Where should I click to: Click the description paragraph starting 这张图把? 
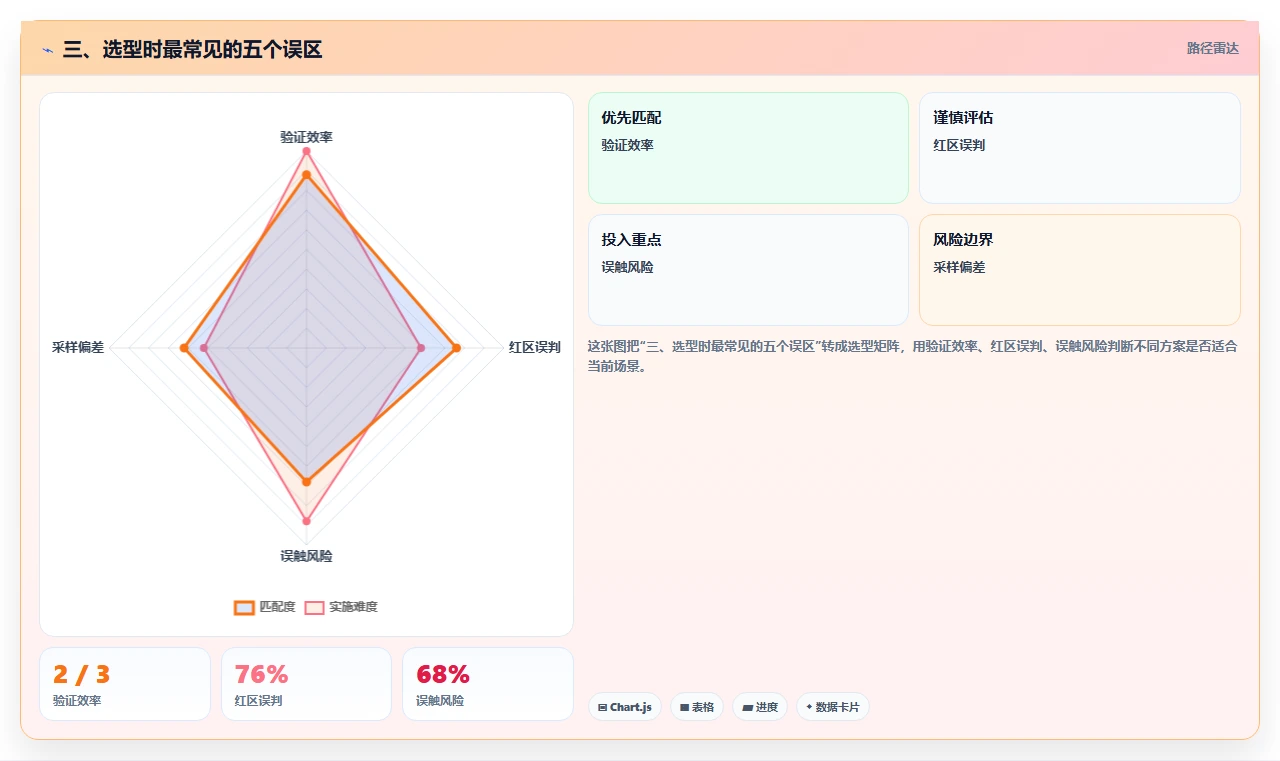coord(912,356)
